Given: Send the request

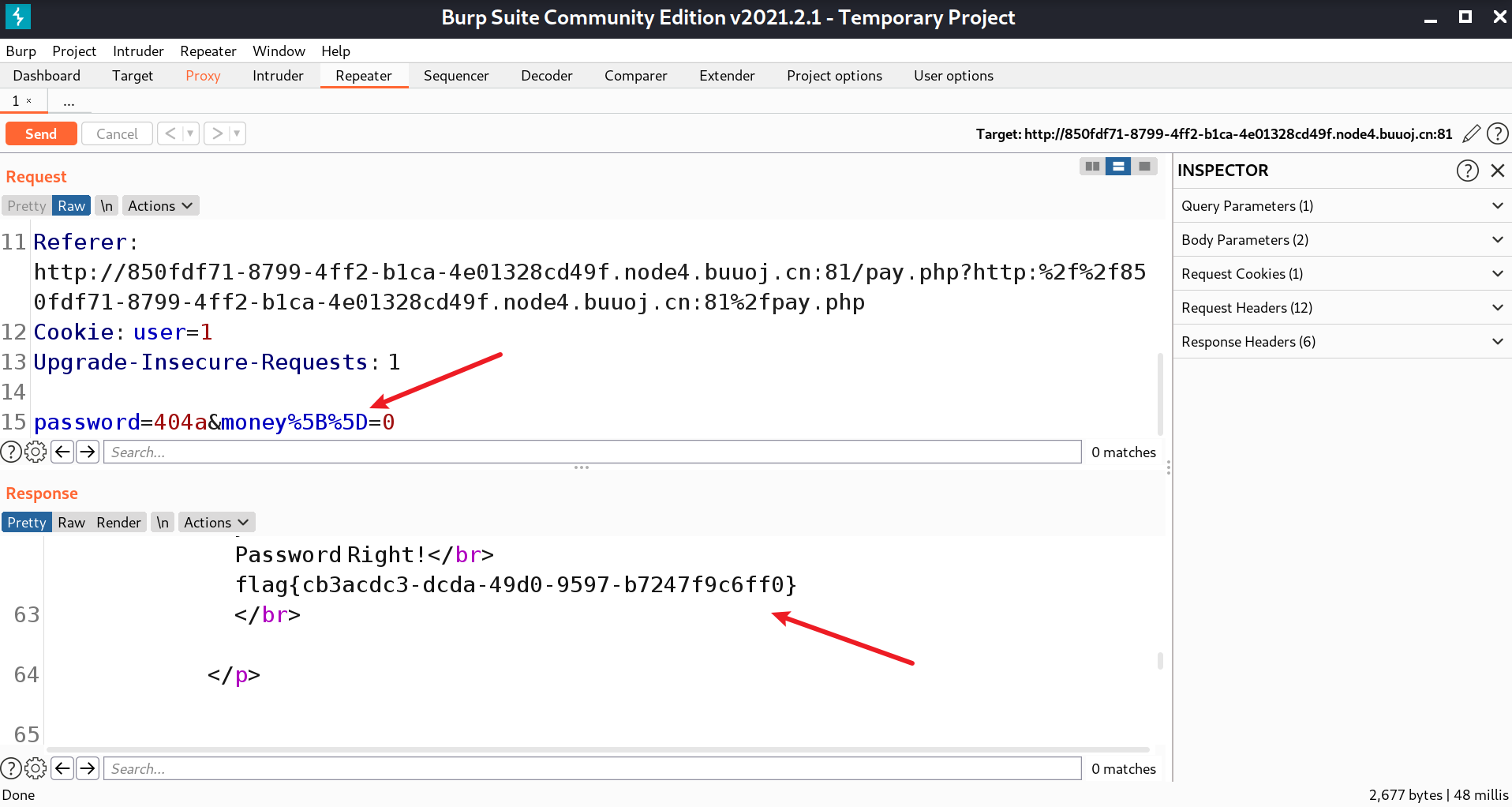Looking at the screenshot, I should click(x=41, y=133).
